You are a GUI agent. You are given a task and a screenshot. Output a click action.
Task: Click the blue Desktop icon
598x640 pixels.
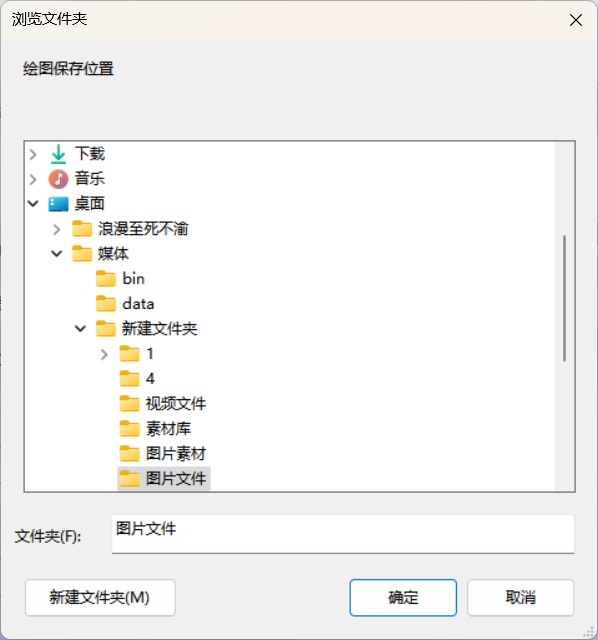pos(58,204)
